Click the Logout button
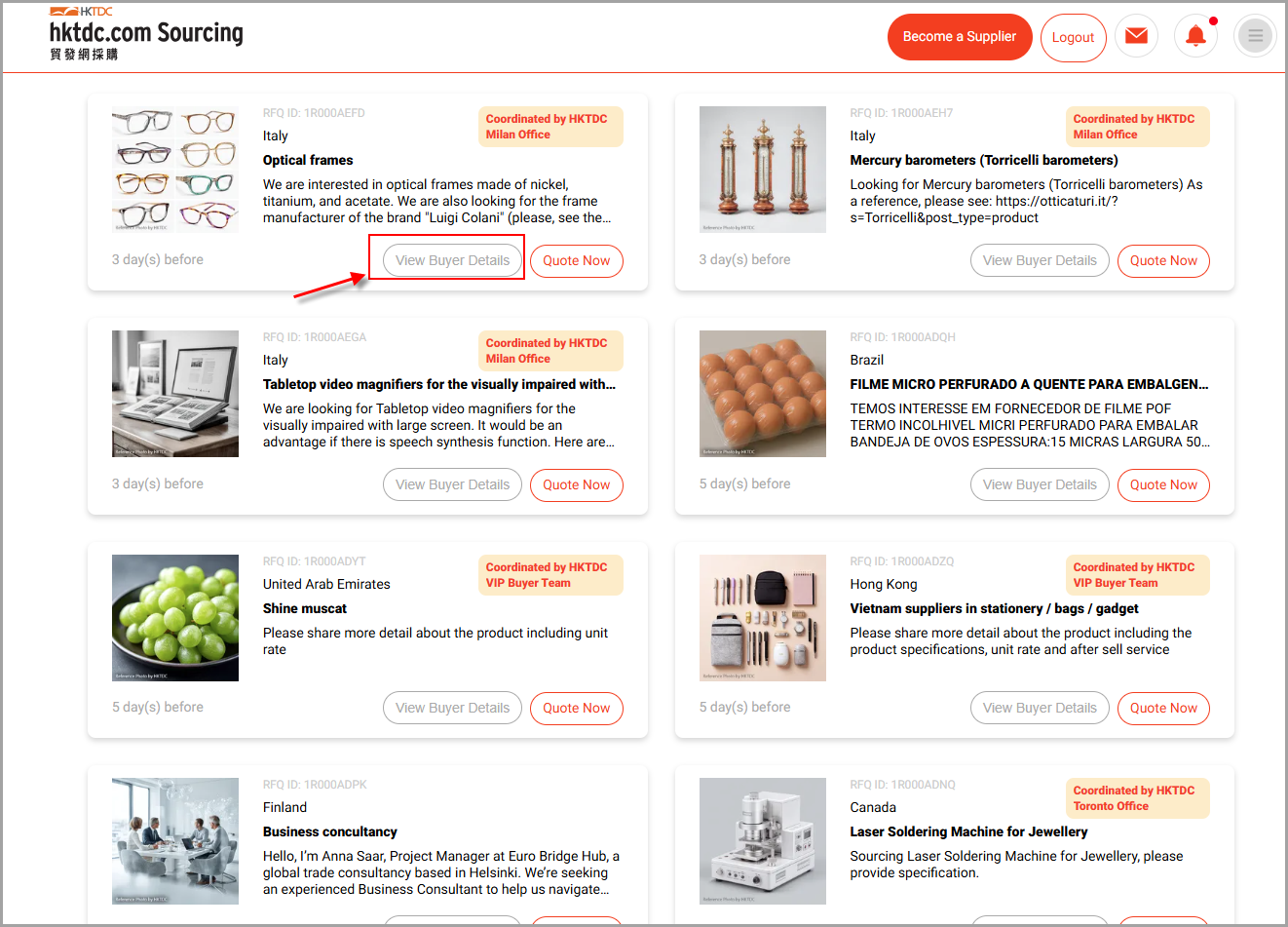 (1073, 38)
